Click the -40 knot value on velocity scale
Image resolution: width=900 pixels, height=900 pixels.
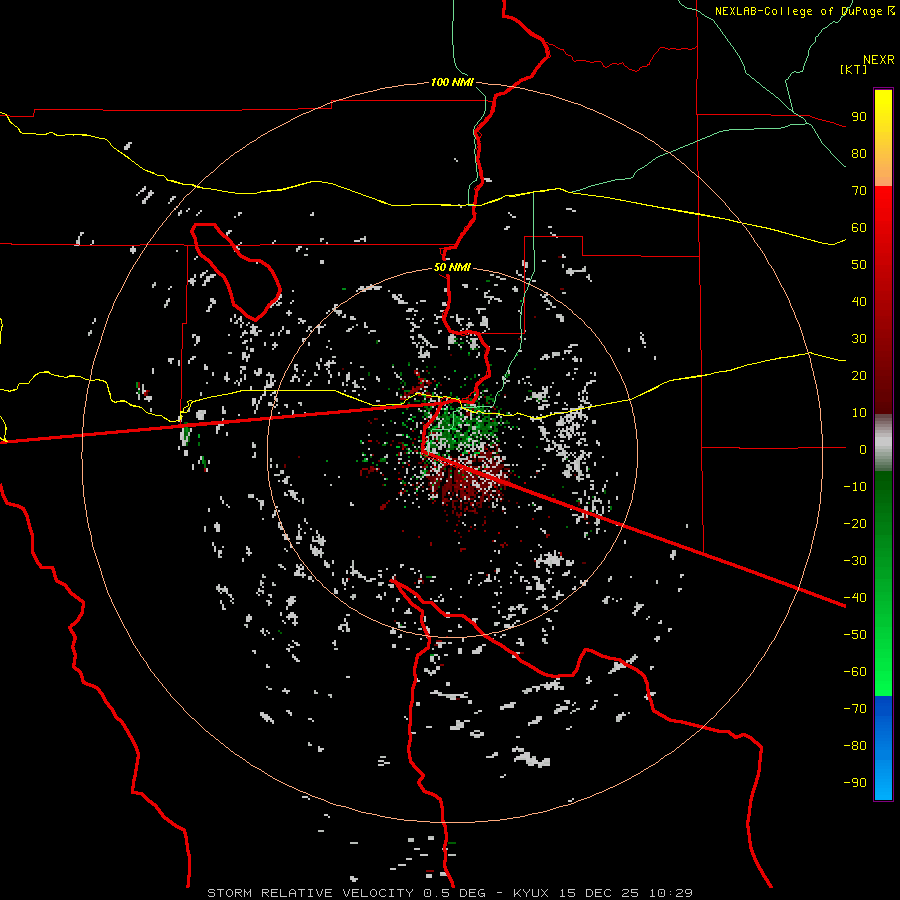click(855, 598)
